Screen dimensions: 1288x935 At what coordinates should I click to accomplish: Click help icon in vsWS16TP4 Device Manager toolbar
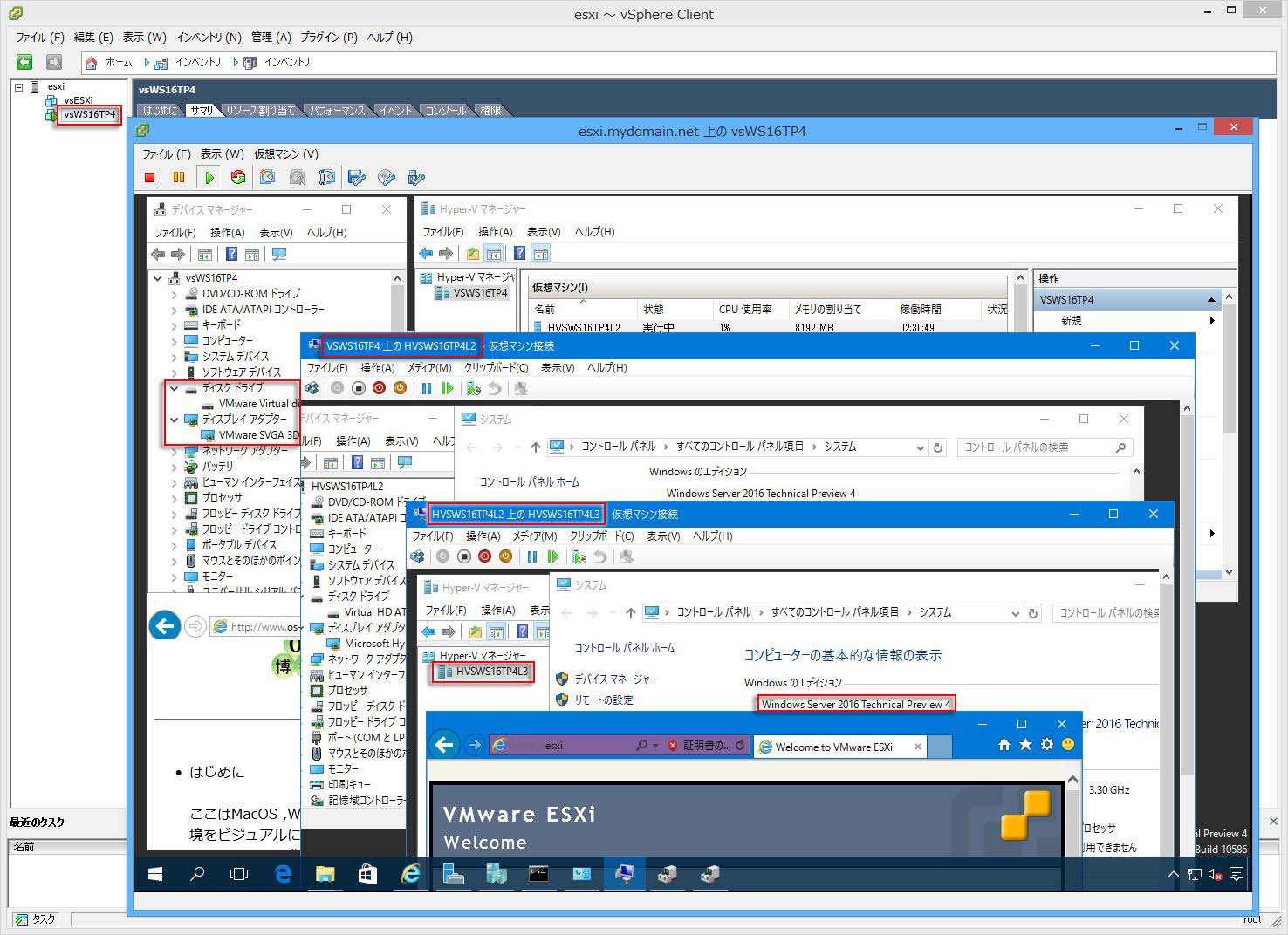[x=231, y=254]
